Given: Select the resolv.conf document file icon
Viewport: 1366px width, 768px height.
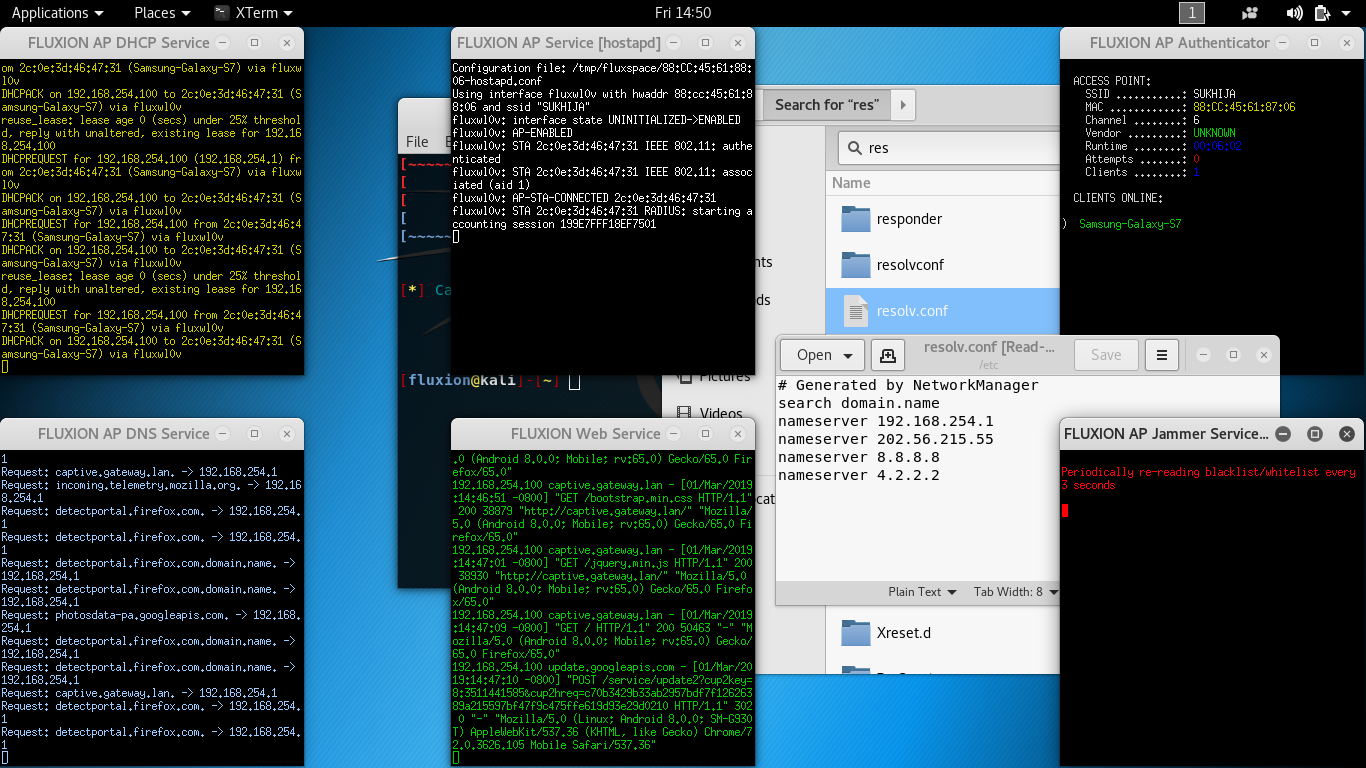Looking at the screenshot, I should (856, 311).
